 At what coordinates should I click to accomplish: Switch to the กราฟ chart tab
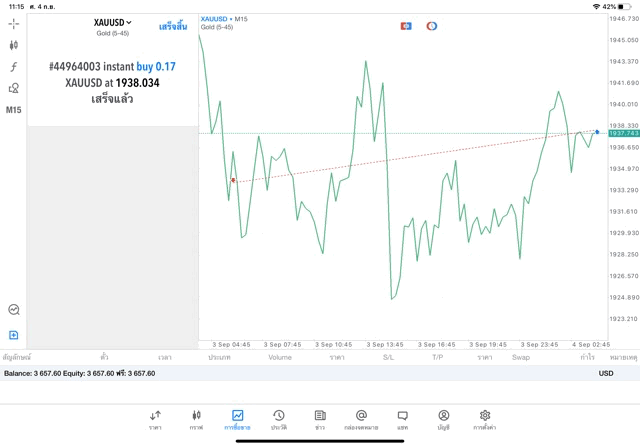point(196,419)
